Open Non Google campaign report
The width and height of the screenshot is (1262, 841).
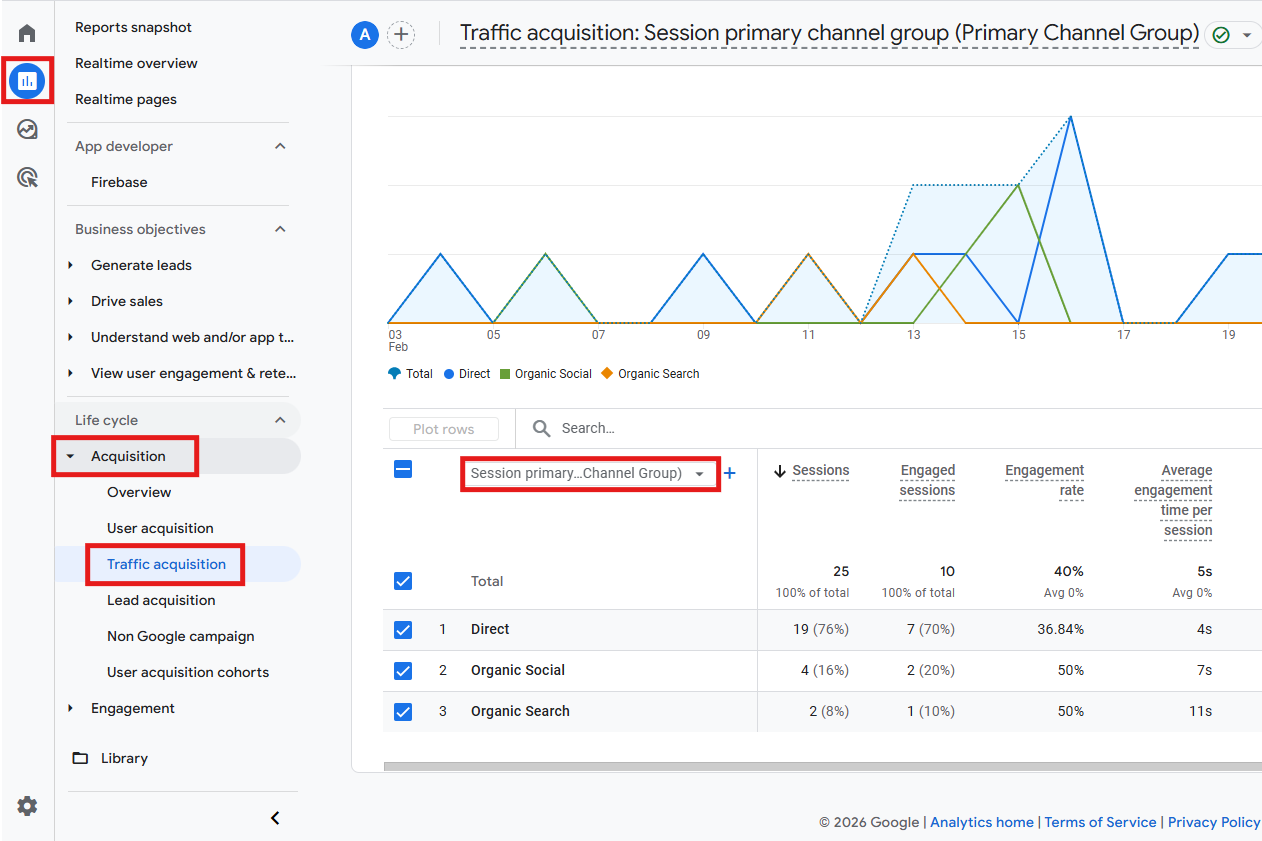[x=181, y=636]
